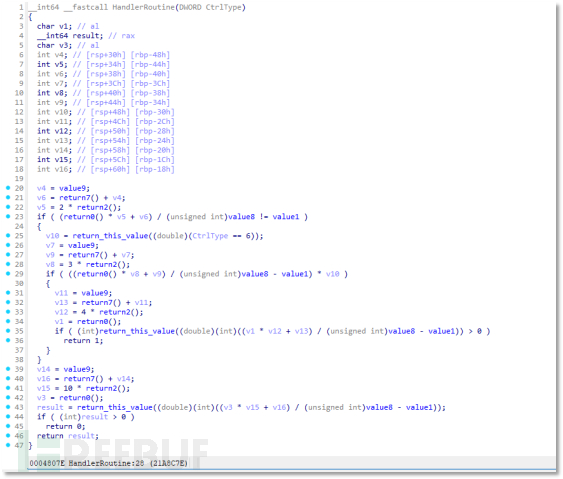Viewport: 563px width, 479px height.
Task: Click the 'int v10;' declaration on line 12
Action: click(54, 112)
